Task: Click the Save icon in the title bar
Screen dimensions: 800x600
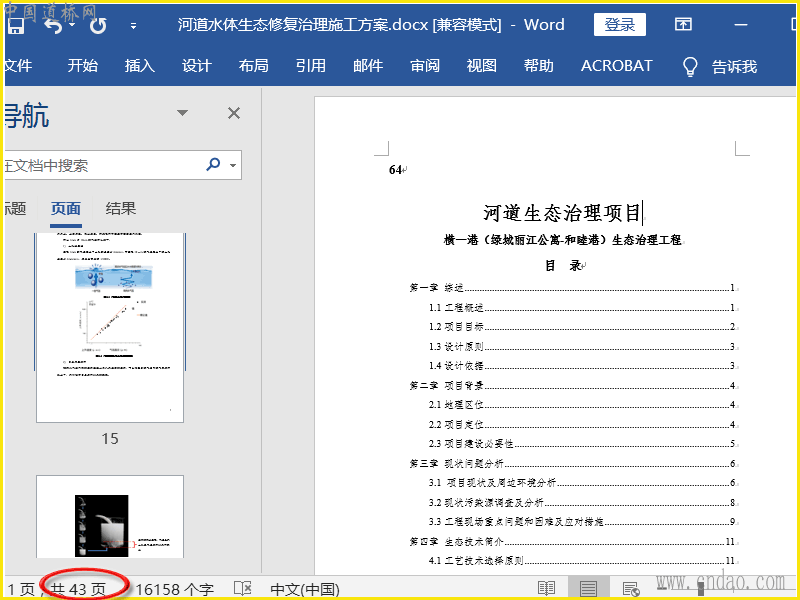Action: pos(14,25)
